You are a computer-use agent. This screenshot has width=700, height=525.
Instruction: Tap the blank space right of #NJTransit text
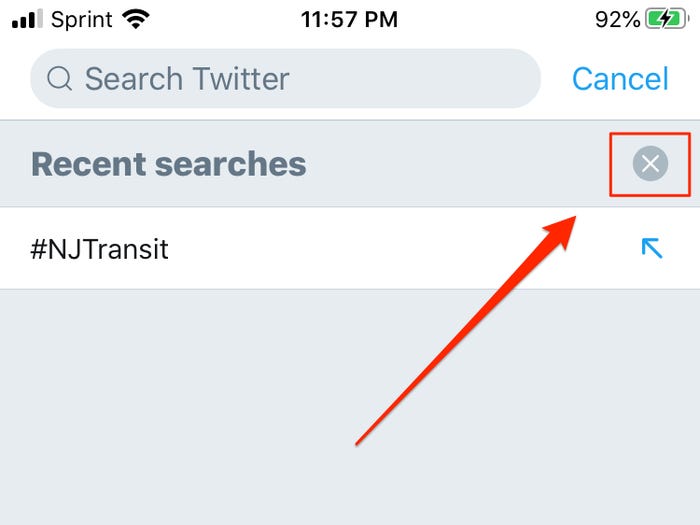click(x=400, y=249)
